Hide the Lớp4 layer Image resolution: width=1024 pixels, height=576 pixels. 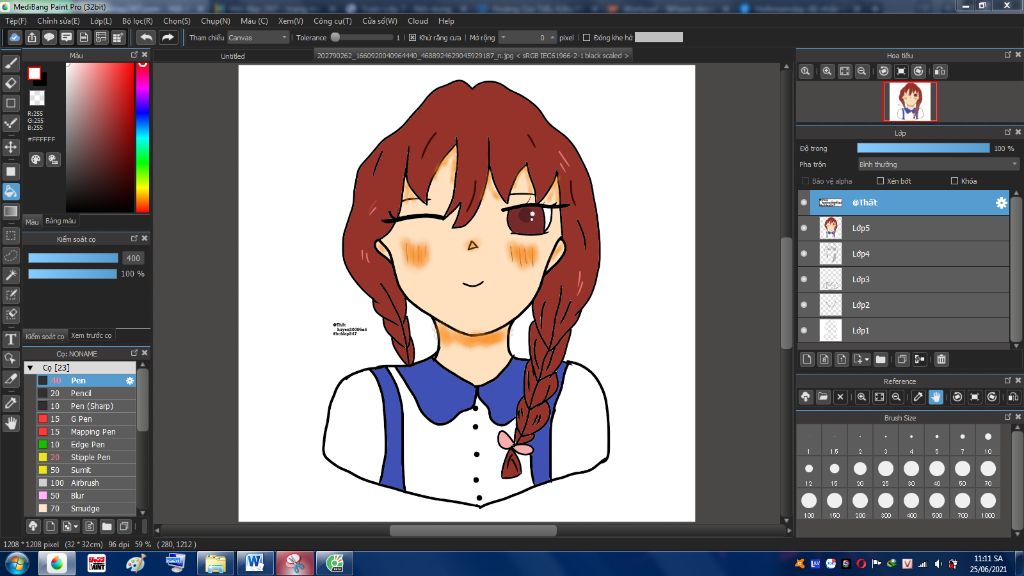[x=804, y=253]
